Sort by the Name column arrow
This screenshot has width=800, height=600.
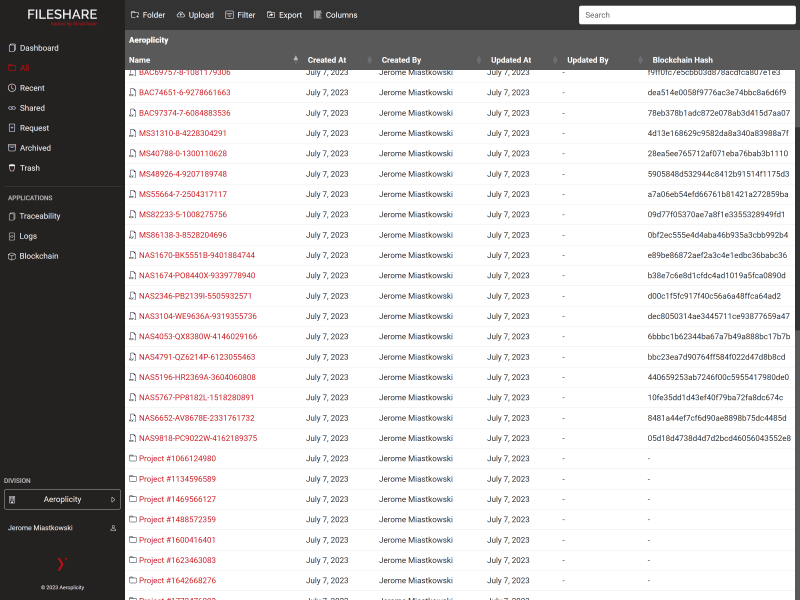pyautogui.click(x=295, y=60)
